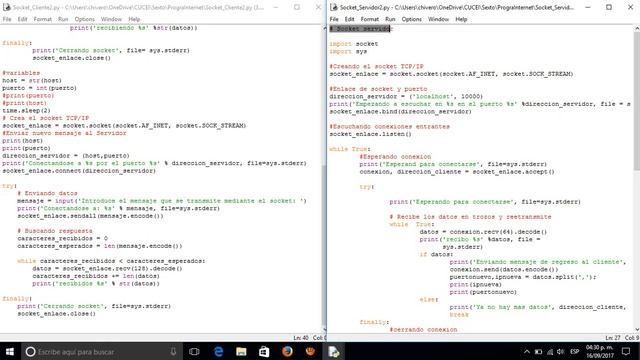Click 'import socket' line in server file
Viewport: 640px width, 360px height.
tap(353, 44)
